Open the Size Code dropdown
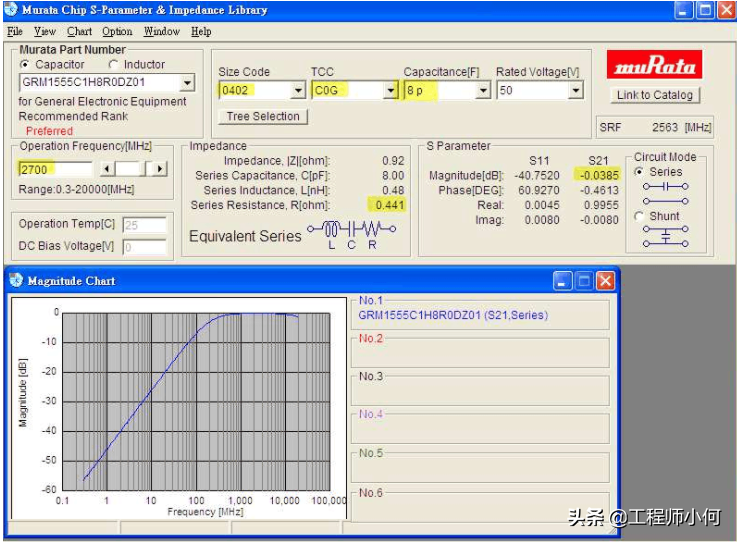 [297, 91]
